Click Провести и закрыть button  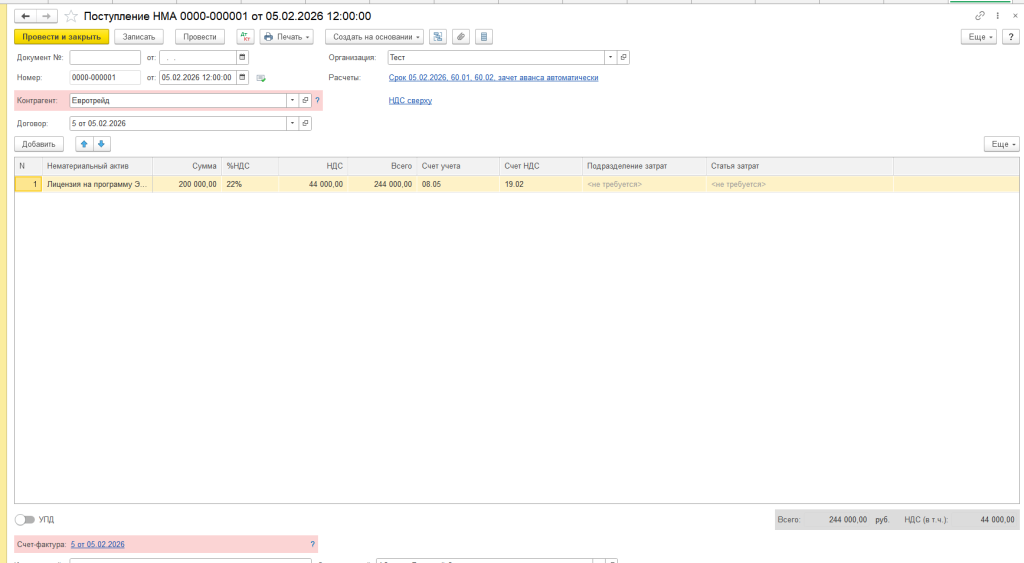tap(61, 37)
